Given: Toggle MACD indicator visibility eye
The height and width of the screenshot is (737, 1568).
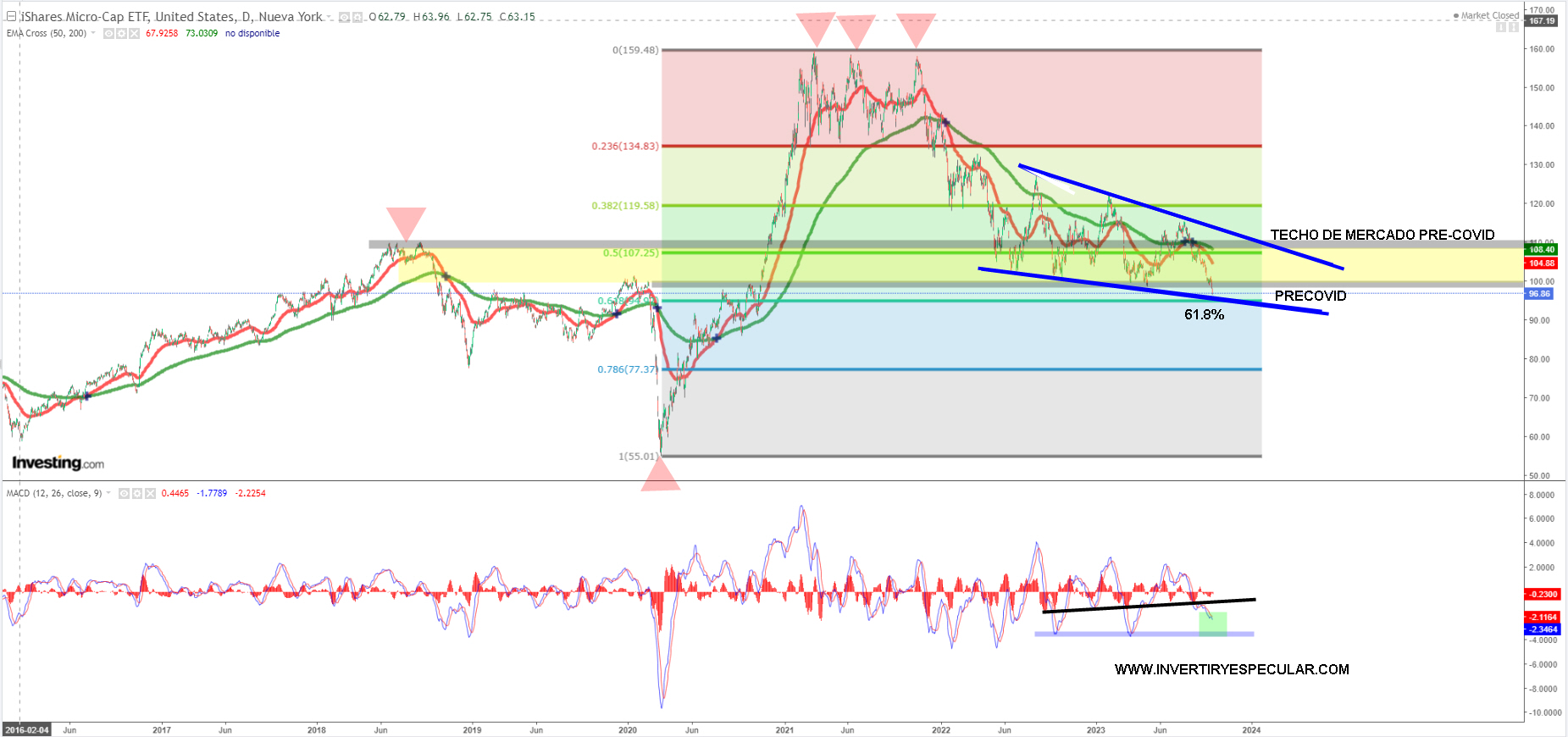Looking at the screenshot, I should 124,493.
